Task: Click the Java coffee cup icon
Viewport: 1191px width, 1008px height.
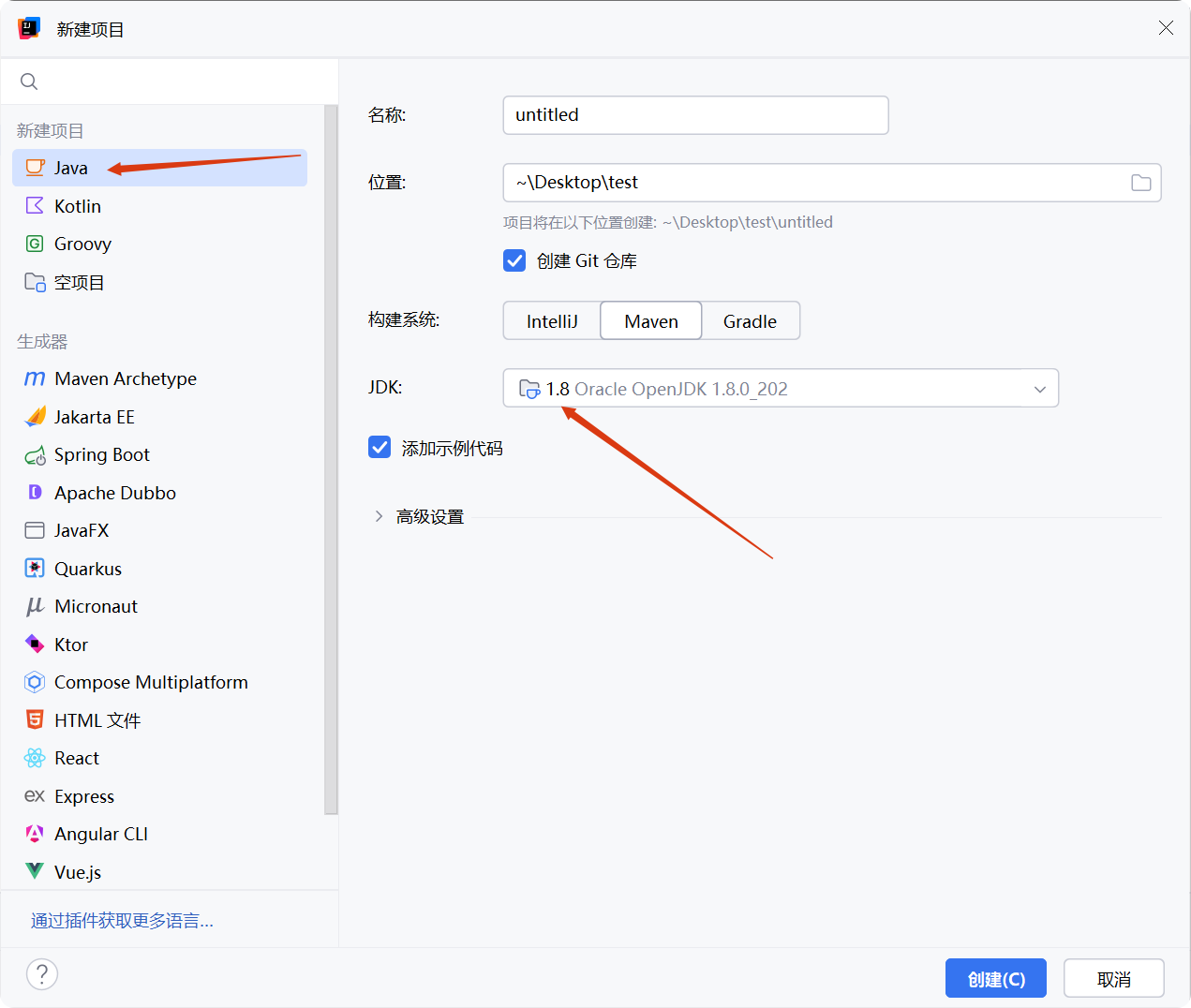Action: 35,168
